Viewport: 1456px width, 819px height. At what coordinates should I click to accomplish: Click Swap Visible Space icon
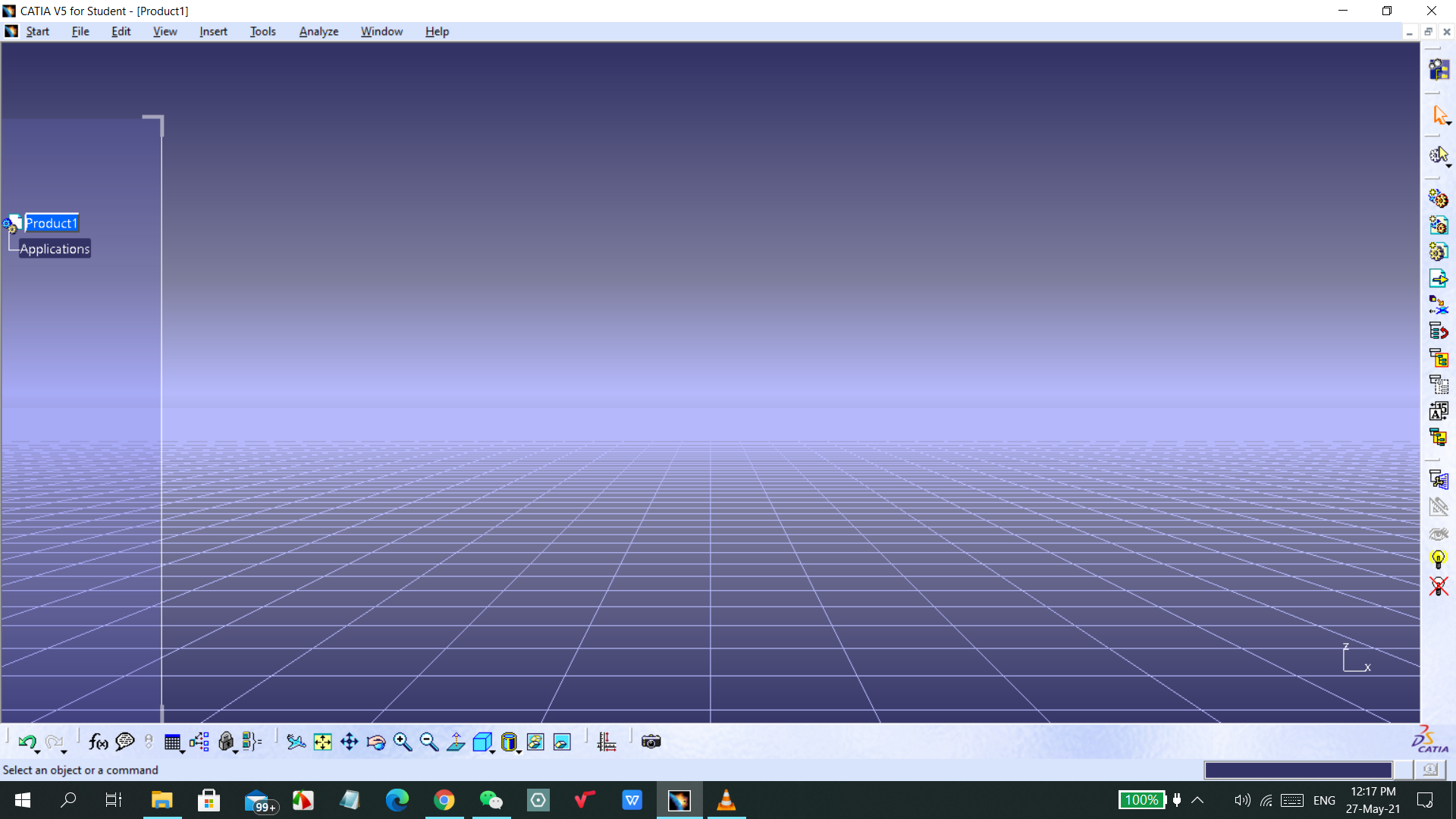(x=562, y=742)
